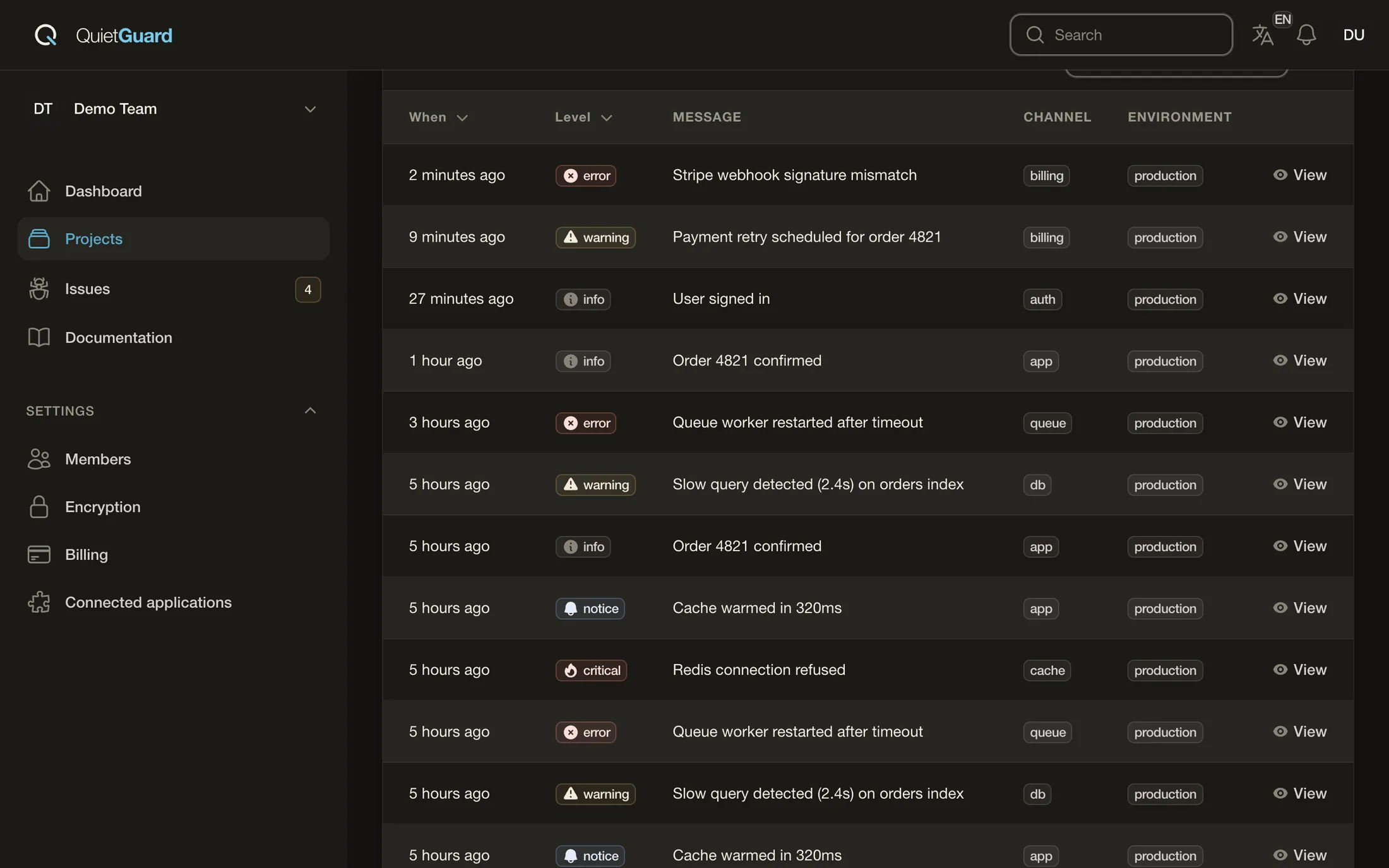Click the Documentation book icon

pos(39,337)
